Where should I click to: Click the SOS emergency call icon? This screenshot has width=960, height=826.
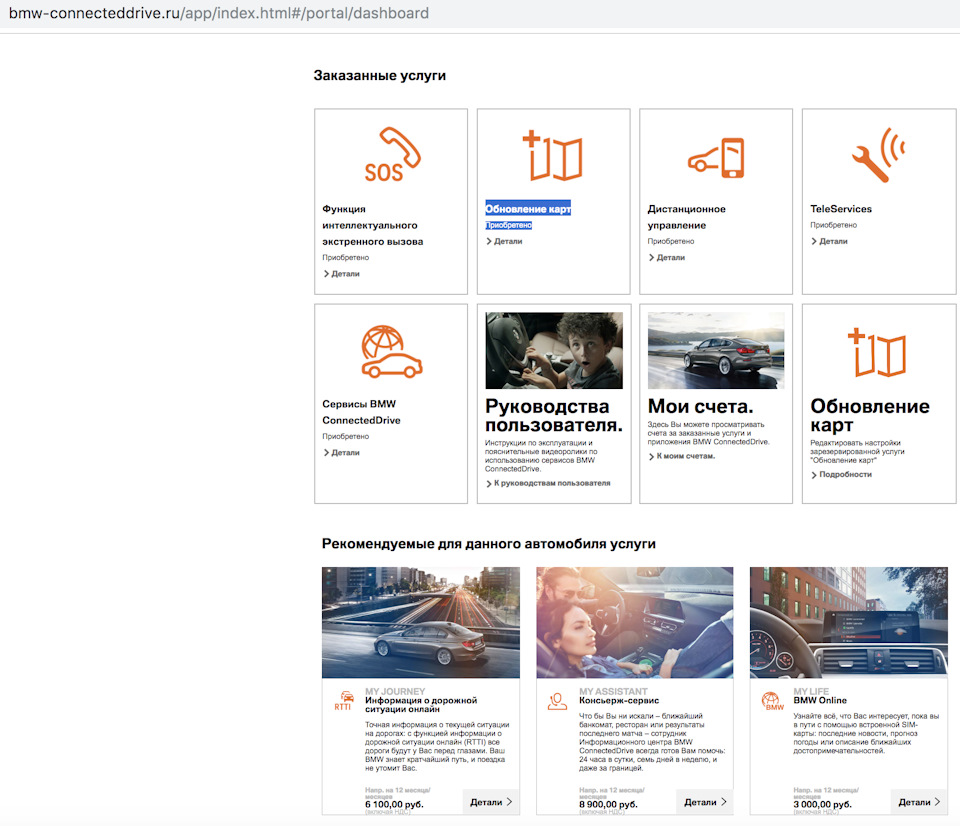(x=390, y=153)
